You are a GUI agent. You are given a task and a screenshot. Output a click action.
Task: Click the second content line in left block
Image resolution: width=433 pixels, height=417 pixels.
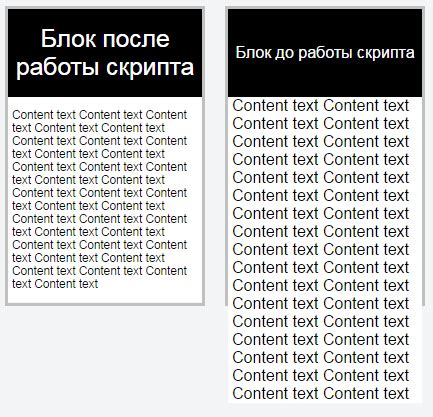pos(89,128)
